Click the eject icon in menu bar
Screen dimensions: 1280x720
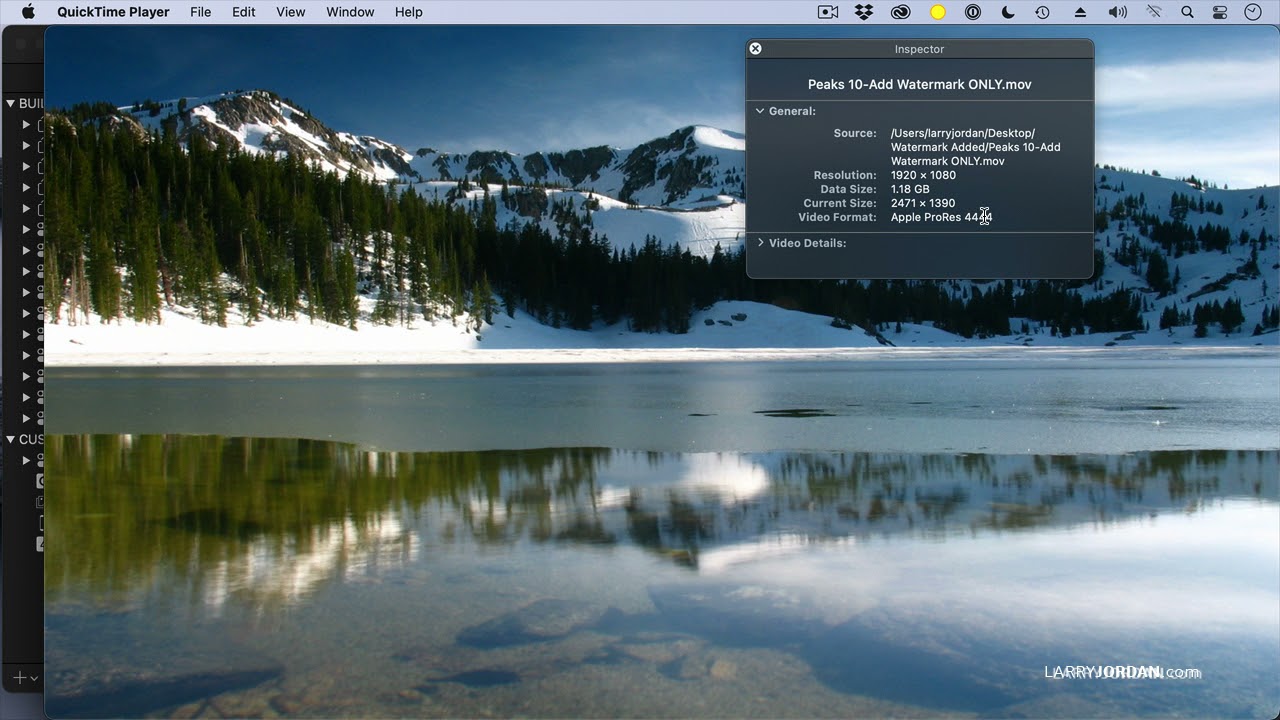pyautogui.click(x=1080, y=12)
